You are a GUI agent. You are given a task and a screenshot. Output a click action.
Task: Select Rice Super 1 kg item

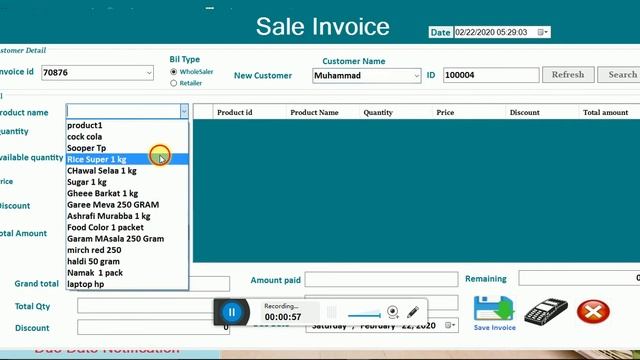click(127, 159)
